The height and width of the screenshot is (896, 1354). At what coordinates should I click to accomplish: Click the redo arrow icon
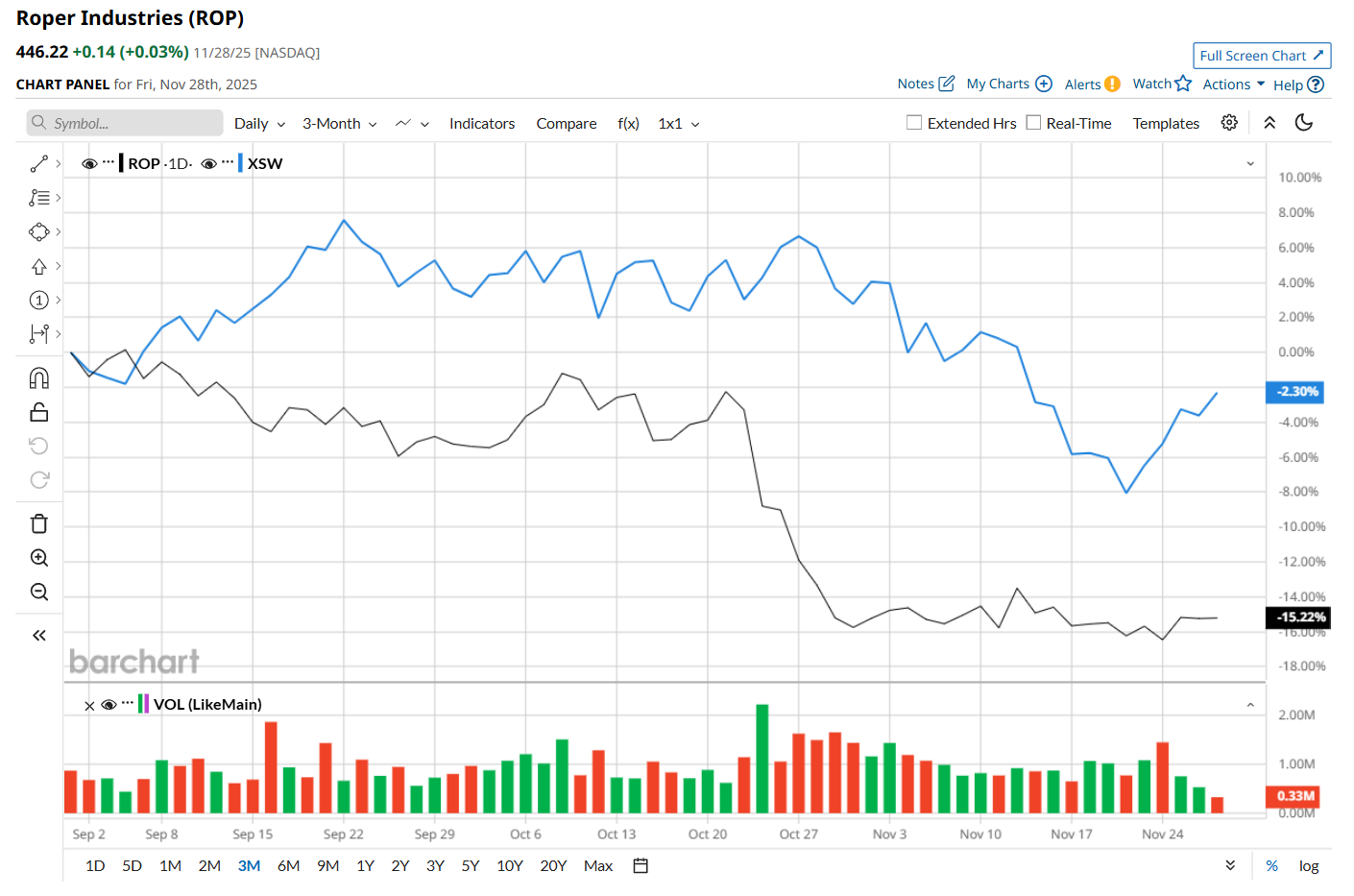(x=39, y=480)
